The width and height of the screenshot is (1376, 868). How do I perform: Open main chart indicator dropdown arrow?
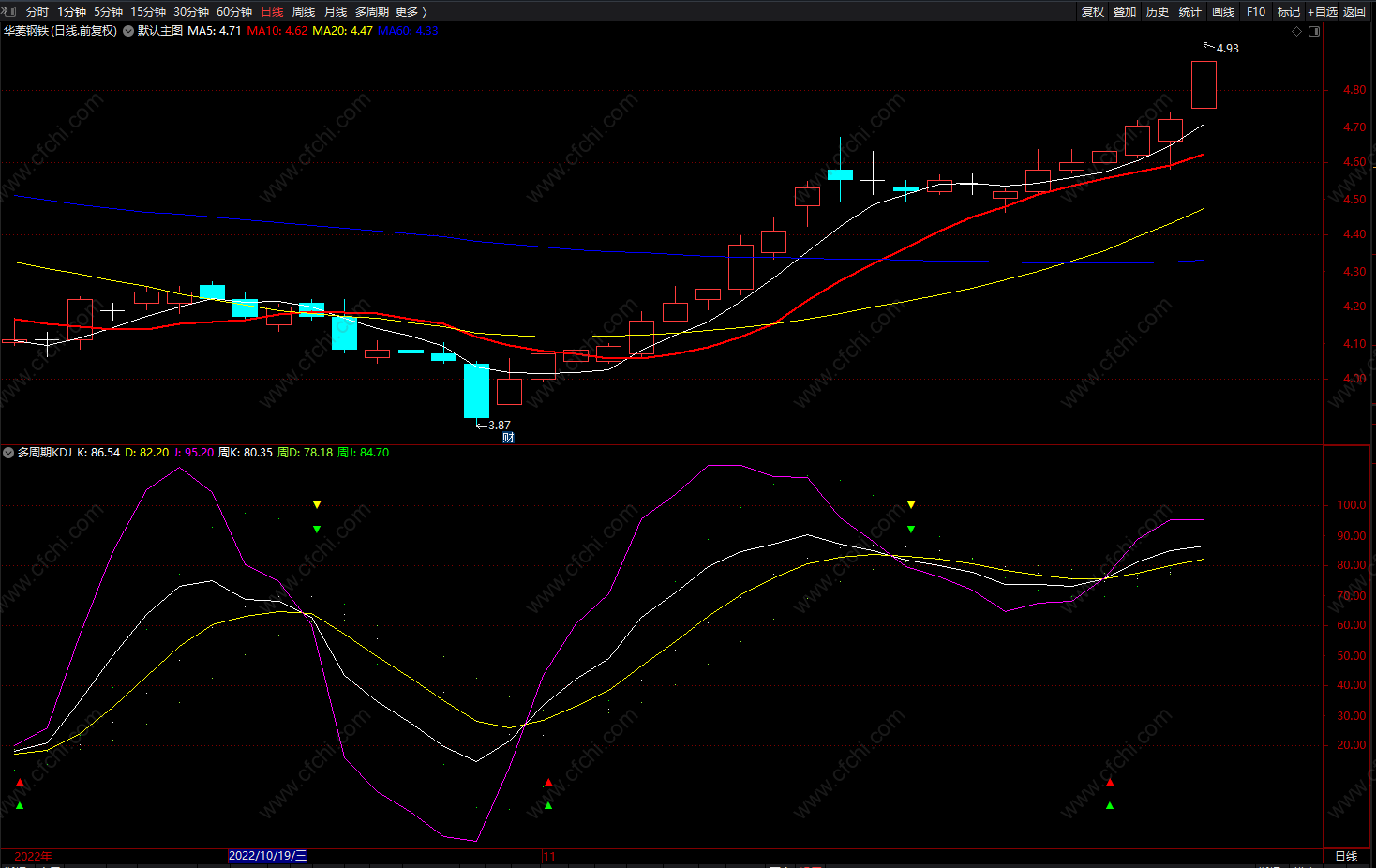pyautogui.click(x=128, y=31)
